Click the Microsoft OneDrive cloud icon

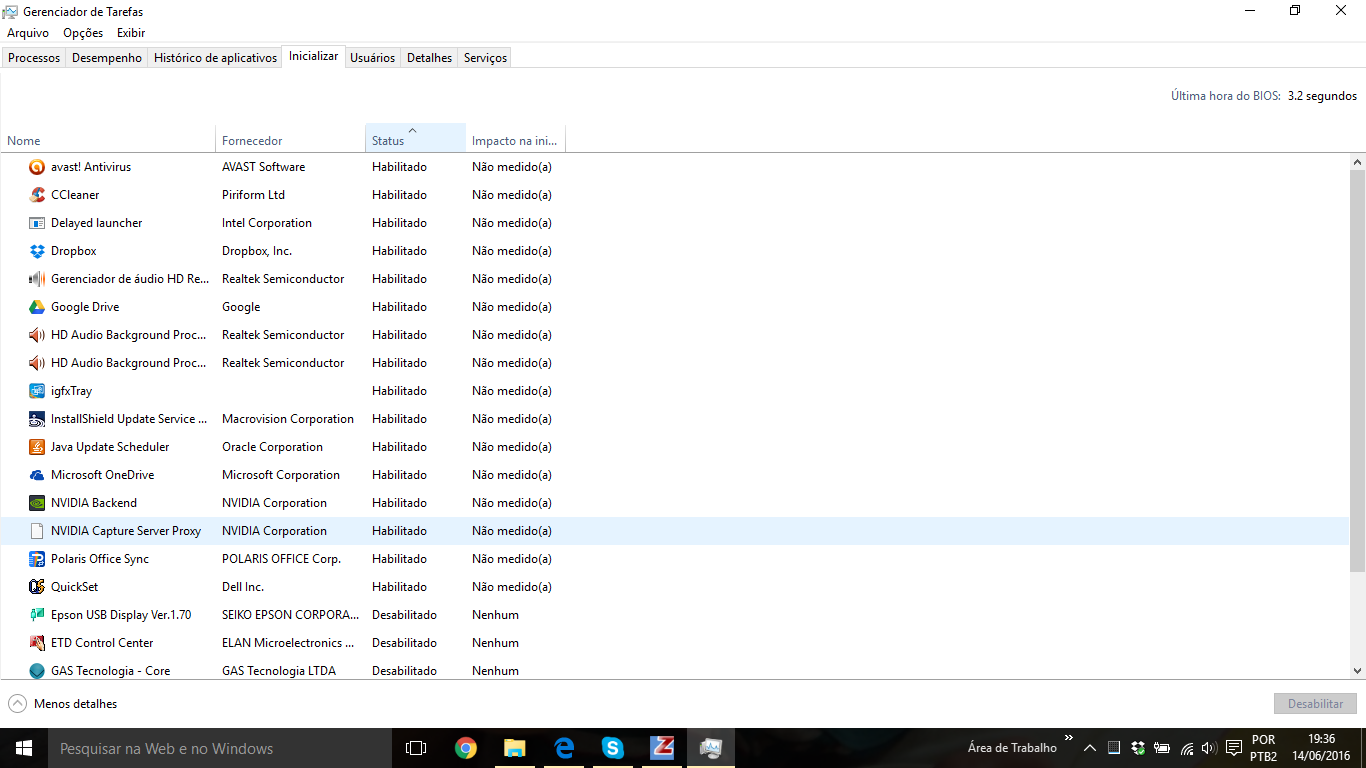point(37,475)
